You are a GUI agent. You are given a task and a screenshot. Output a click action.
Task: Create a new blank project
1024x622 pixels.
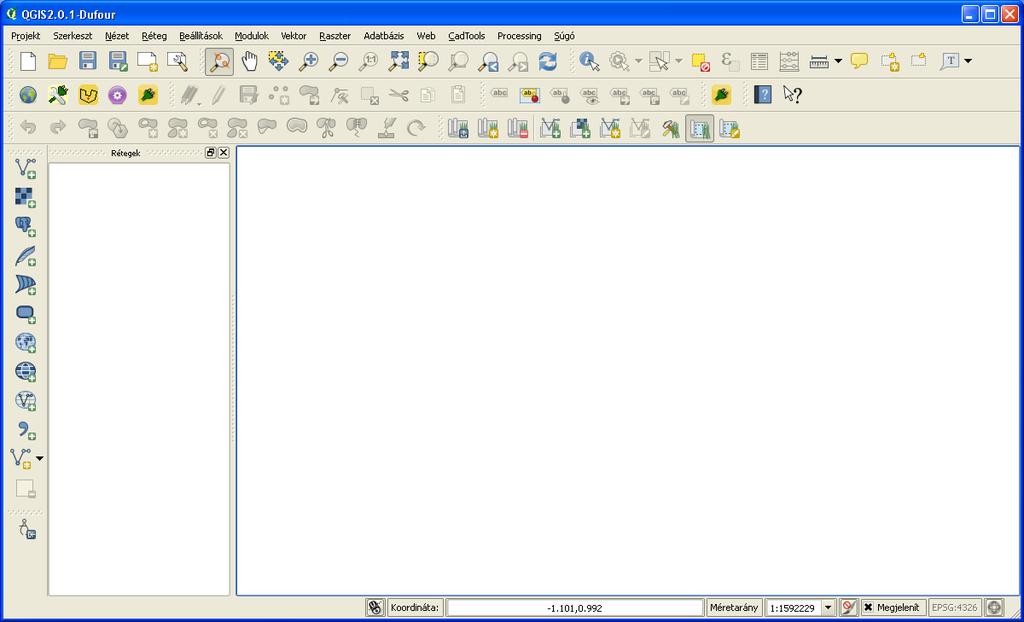coord(28,61)
